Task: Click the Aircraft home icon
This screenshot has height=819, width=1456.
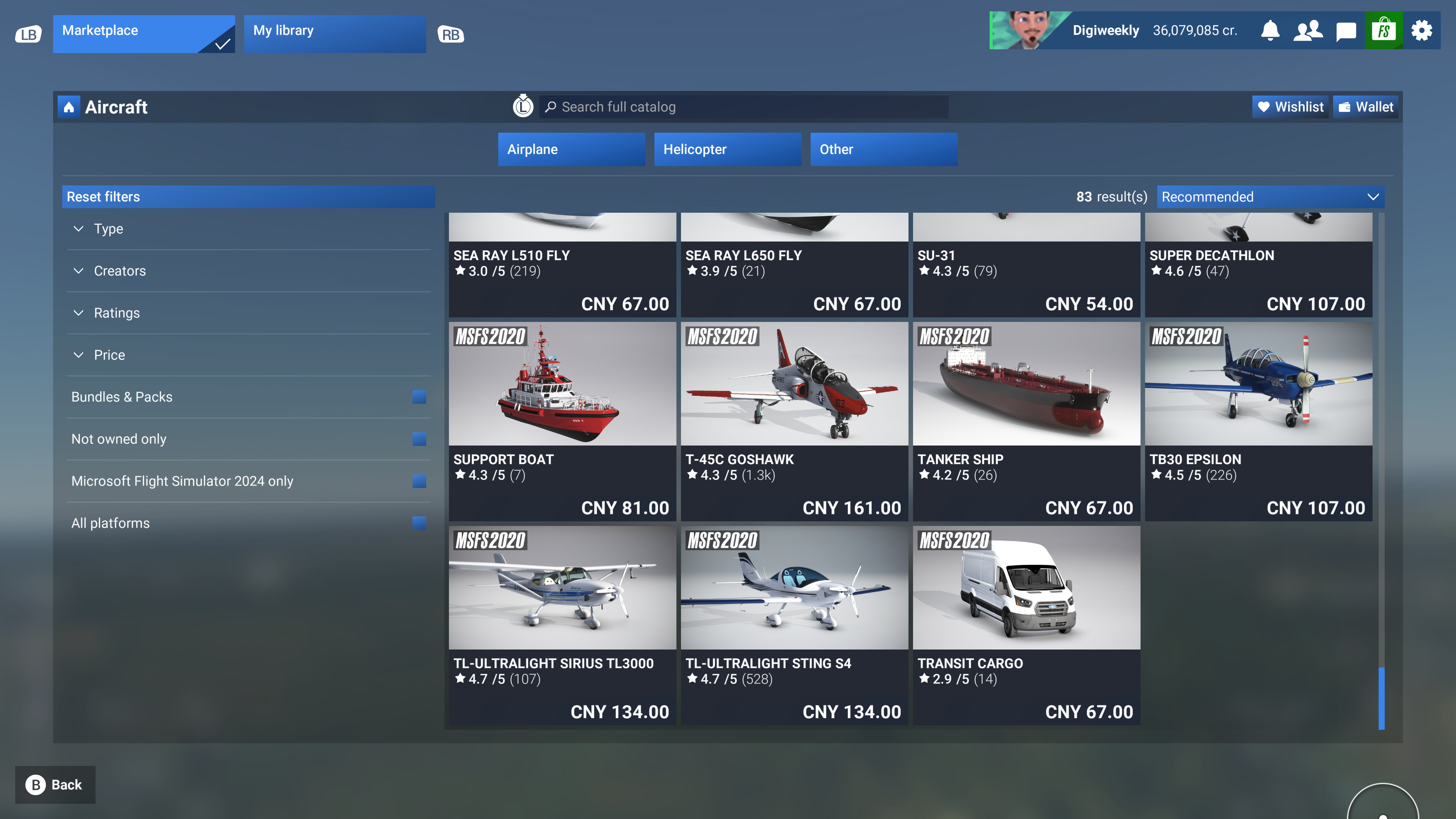Action: click(x=68, y=107)
